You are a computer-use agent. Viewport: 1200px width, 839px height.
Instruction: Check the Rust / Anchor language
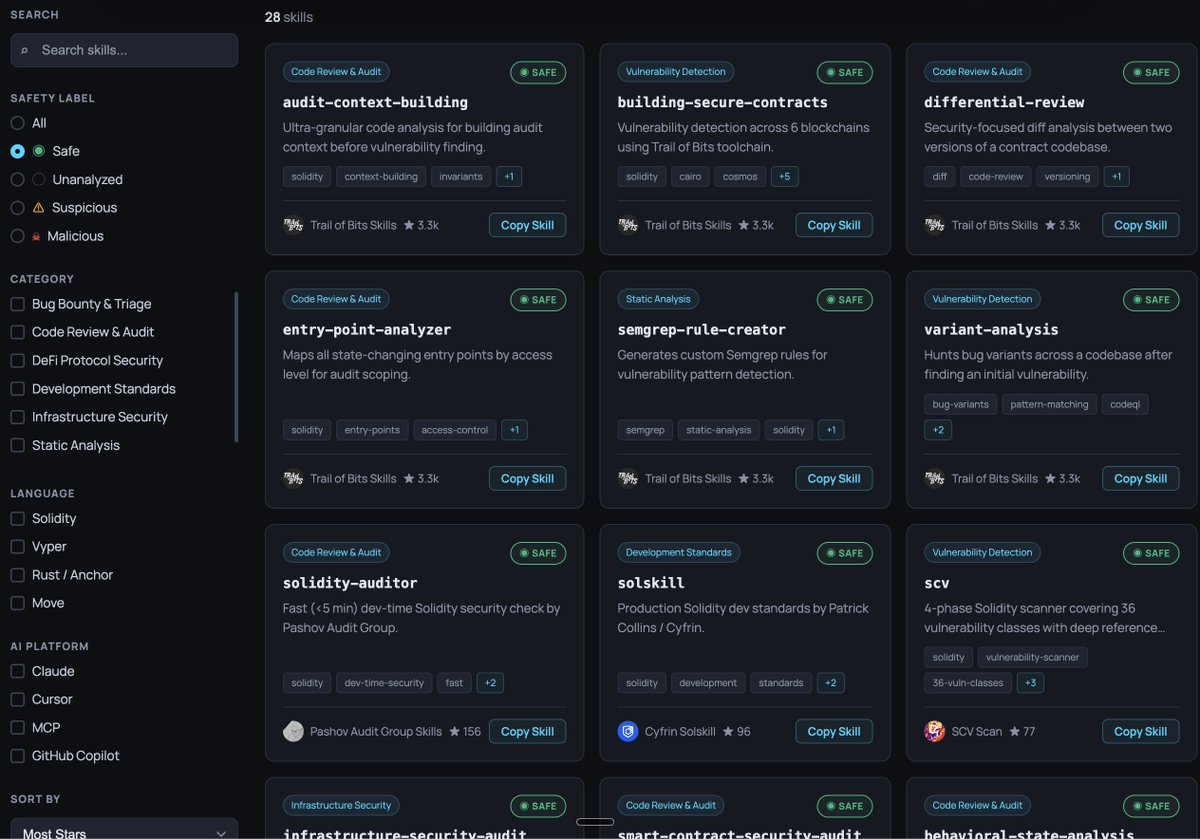coord(17,575)
